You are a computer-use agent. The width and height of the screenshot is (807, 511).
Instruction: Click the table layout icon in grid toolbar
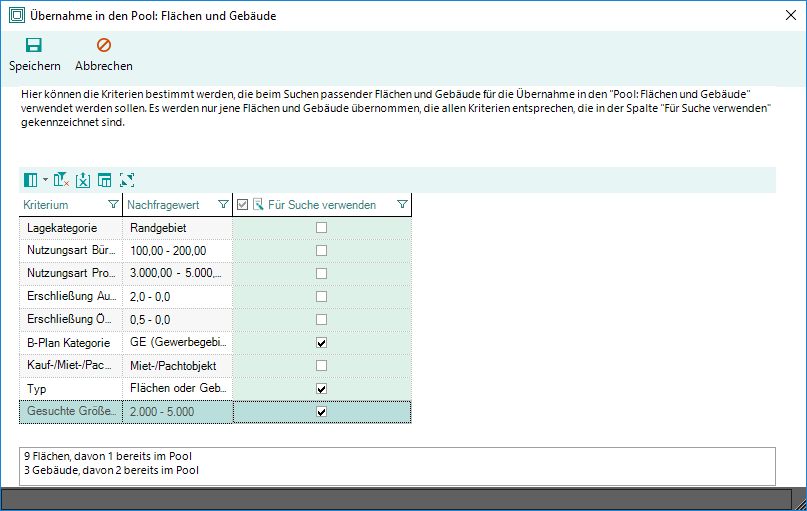pyautogui.click(x=104, y=180)
